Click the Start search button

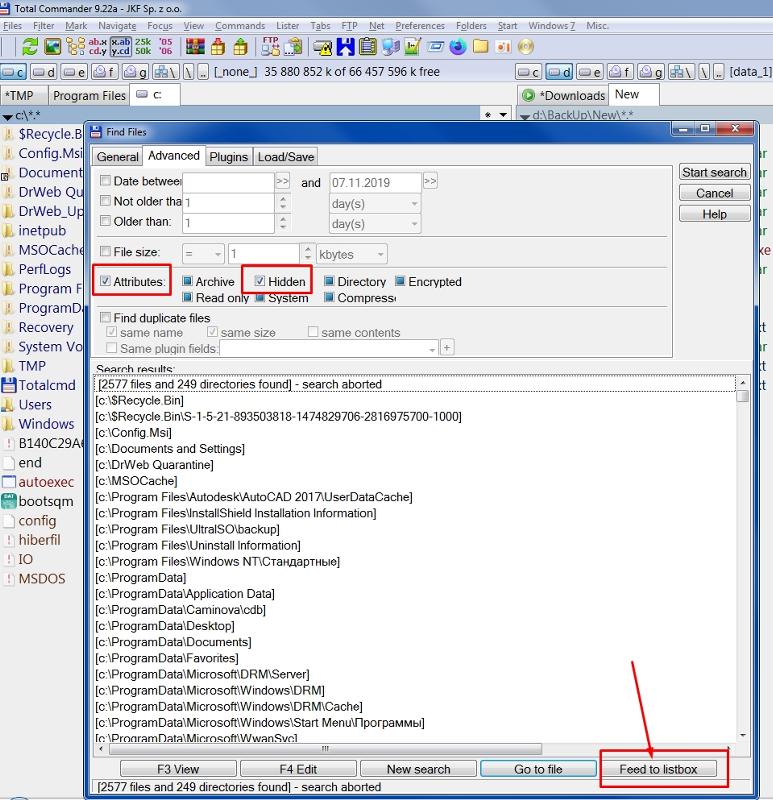click(x=714, y=172)
